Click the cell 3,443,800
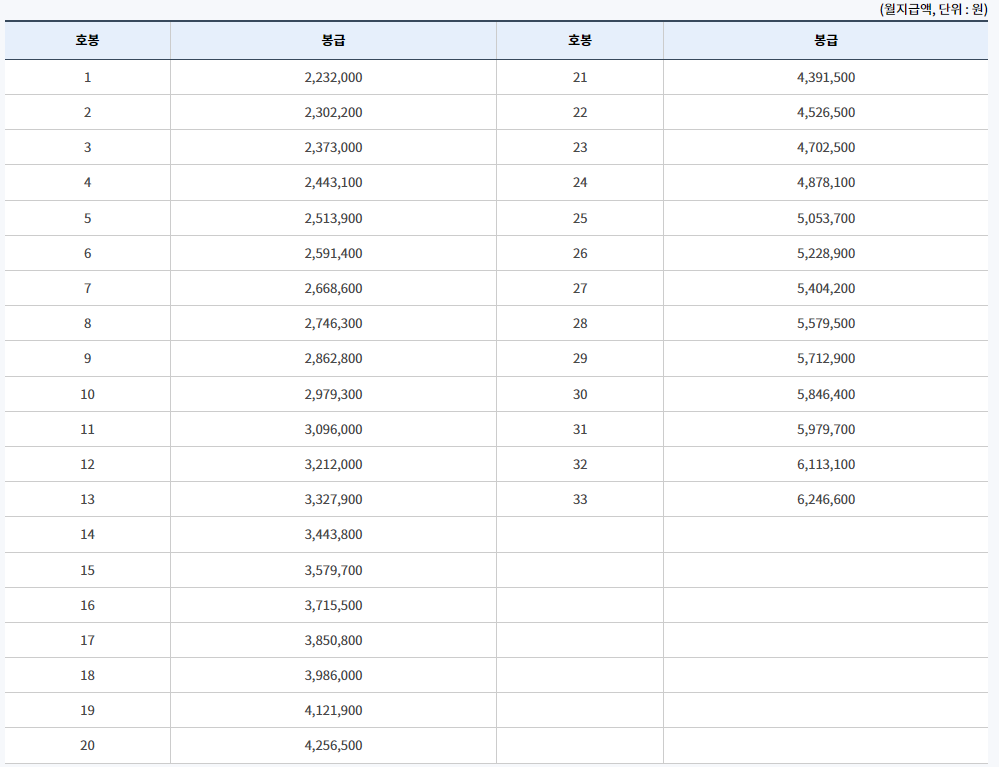 pyautogui.click(x=333, y=534)
